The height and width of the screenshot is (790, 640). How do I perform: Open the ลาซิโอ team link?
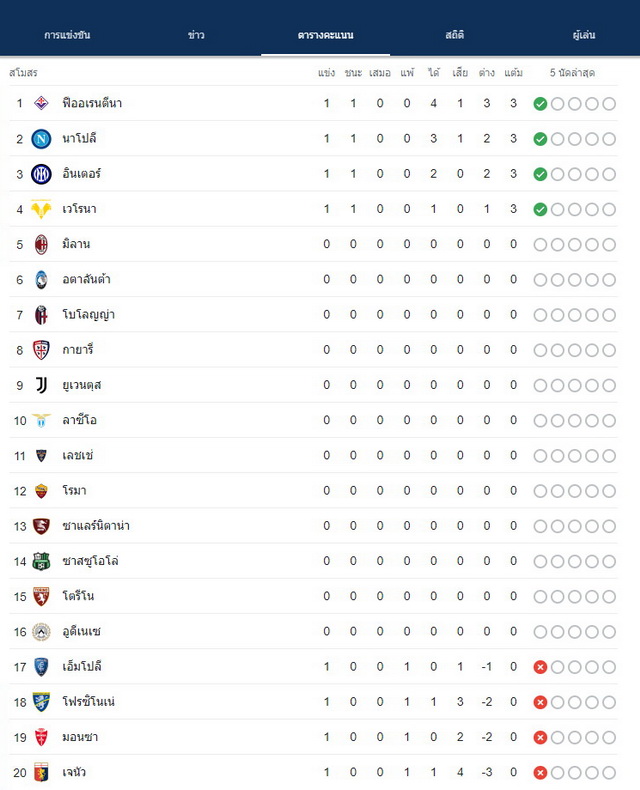80,420
